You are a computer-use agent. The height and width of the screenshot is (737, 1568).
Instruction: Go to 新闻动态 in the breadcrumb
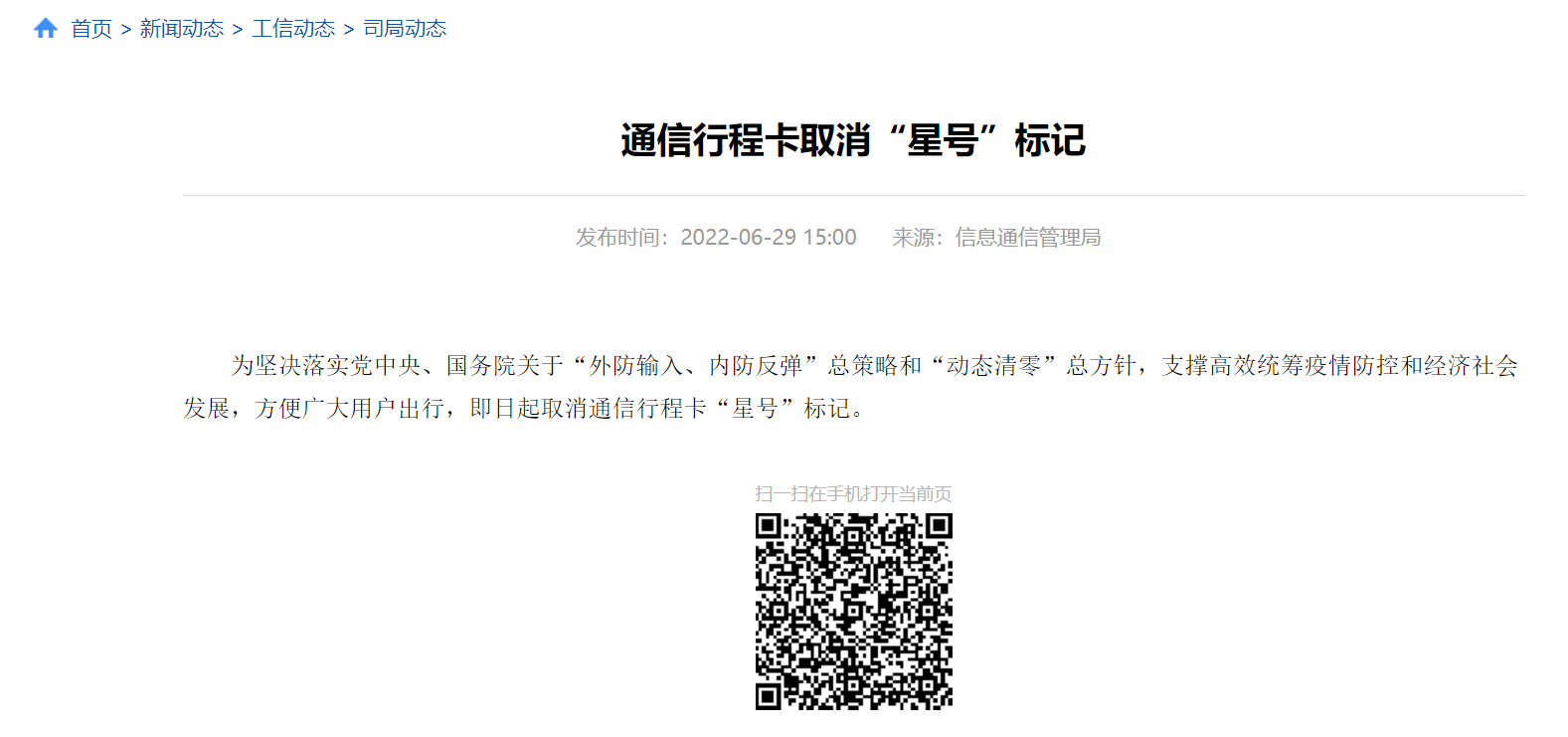182,29
